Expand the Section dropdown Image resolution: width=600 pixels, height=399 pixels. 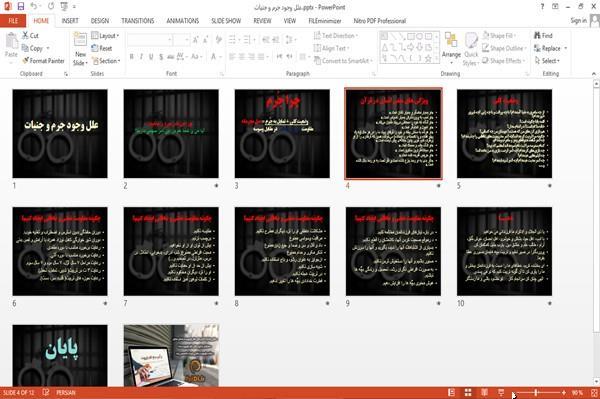(106, 61)
